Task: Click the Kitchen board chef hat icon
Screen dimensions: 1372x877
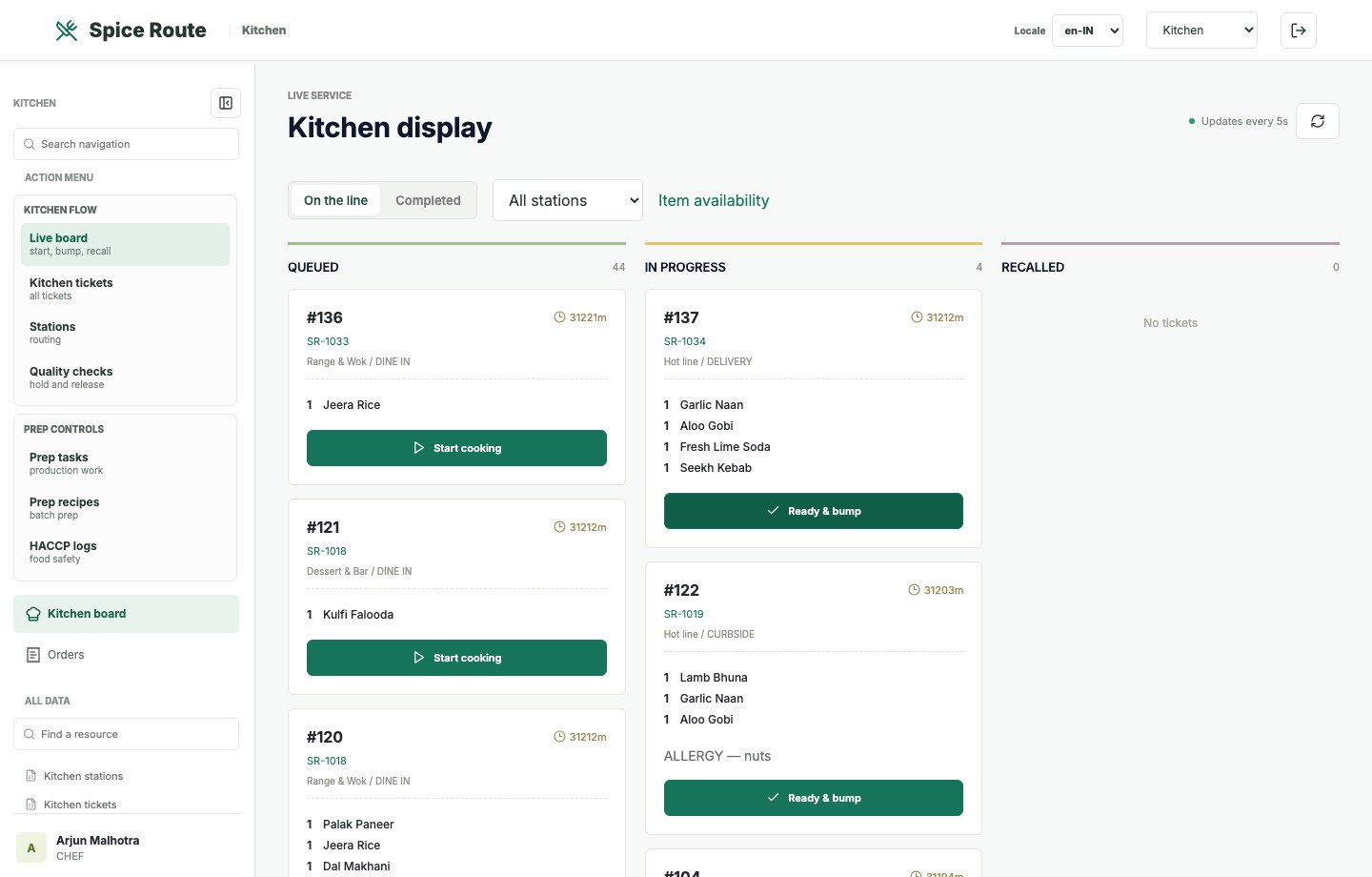Action: tap(33, 614)
